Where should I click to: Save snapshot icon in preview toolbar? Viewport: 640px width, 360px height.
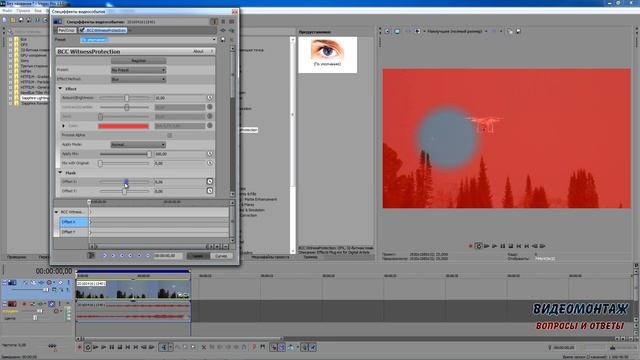(518, 31)
